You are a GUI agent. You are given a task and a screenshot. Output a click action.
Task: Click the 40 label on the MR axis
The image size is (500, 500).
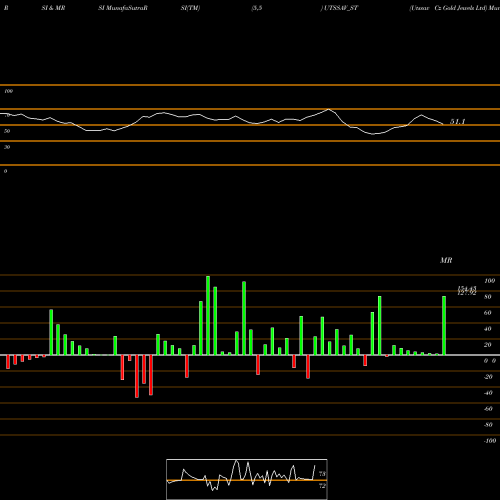click(x=488, y=329)
